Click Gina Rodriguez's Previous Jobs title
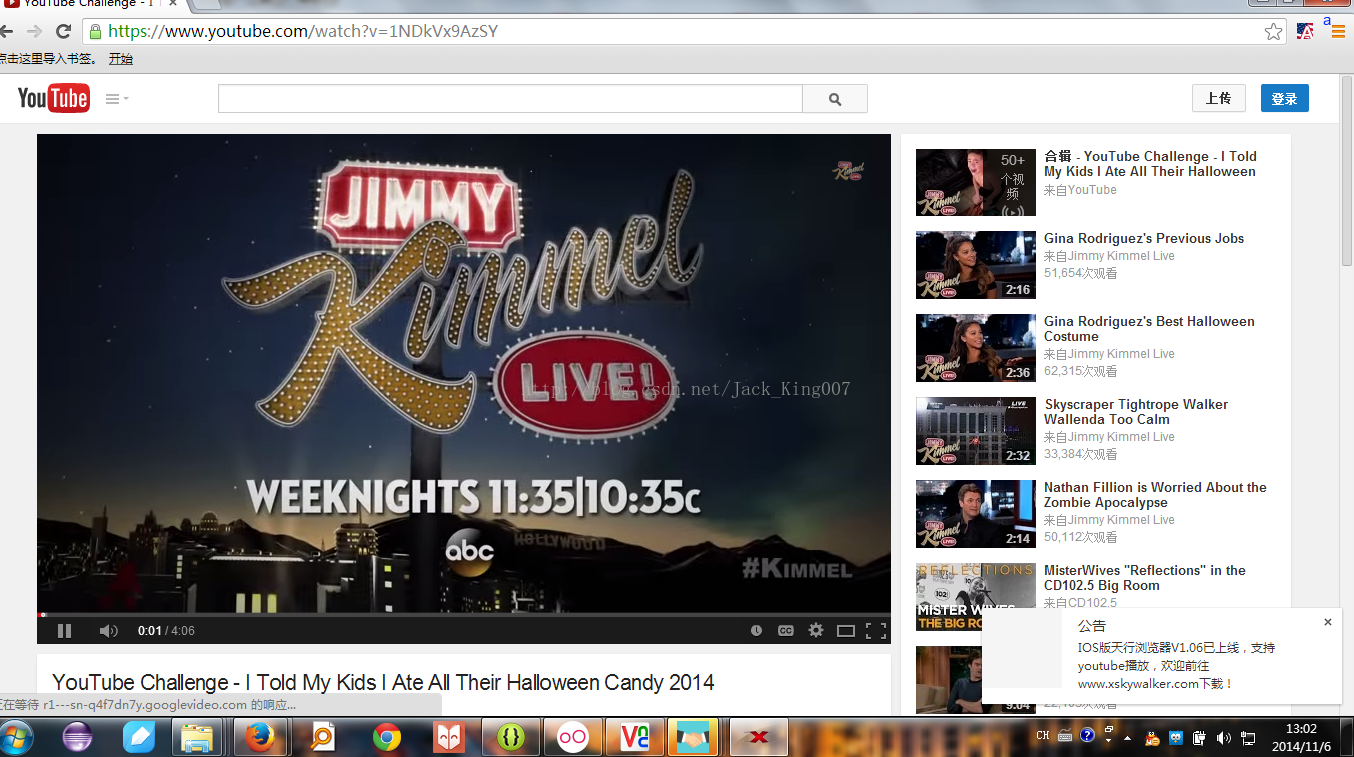The height and width of the screenshot is (757, 1354). (1144, 238)
